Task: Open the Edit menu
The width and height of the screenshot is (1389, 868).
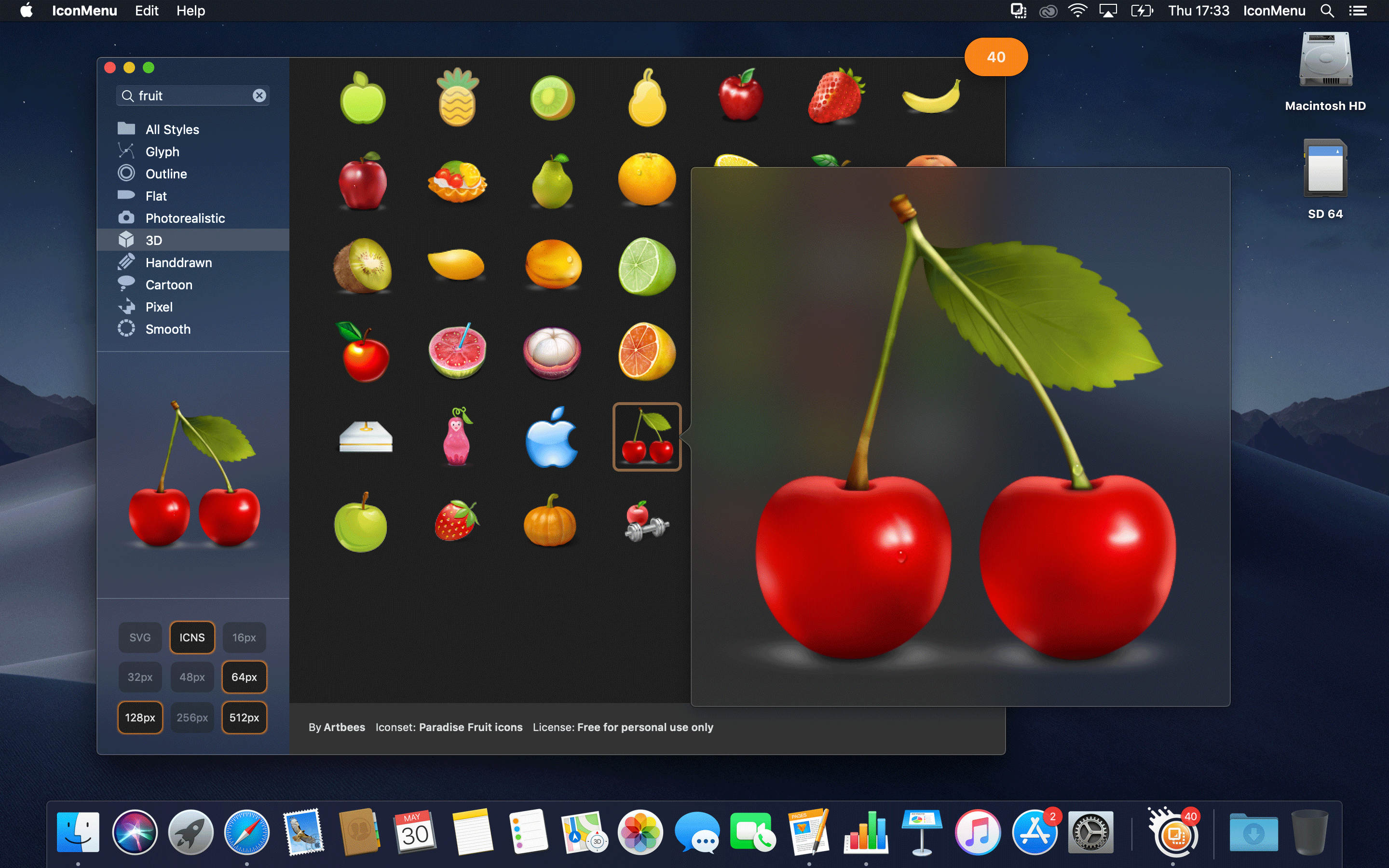Action: click(146, 11)
